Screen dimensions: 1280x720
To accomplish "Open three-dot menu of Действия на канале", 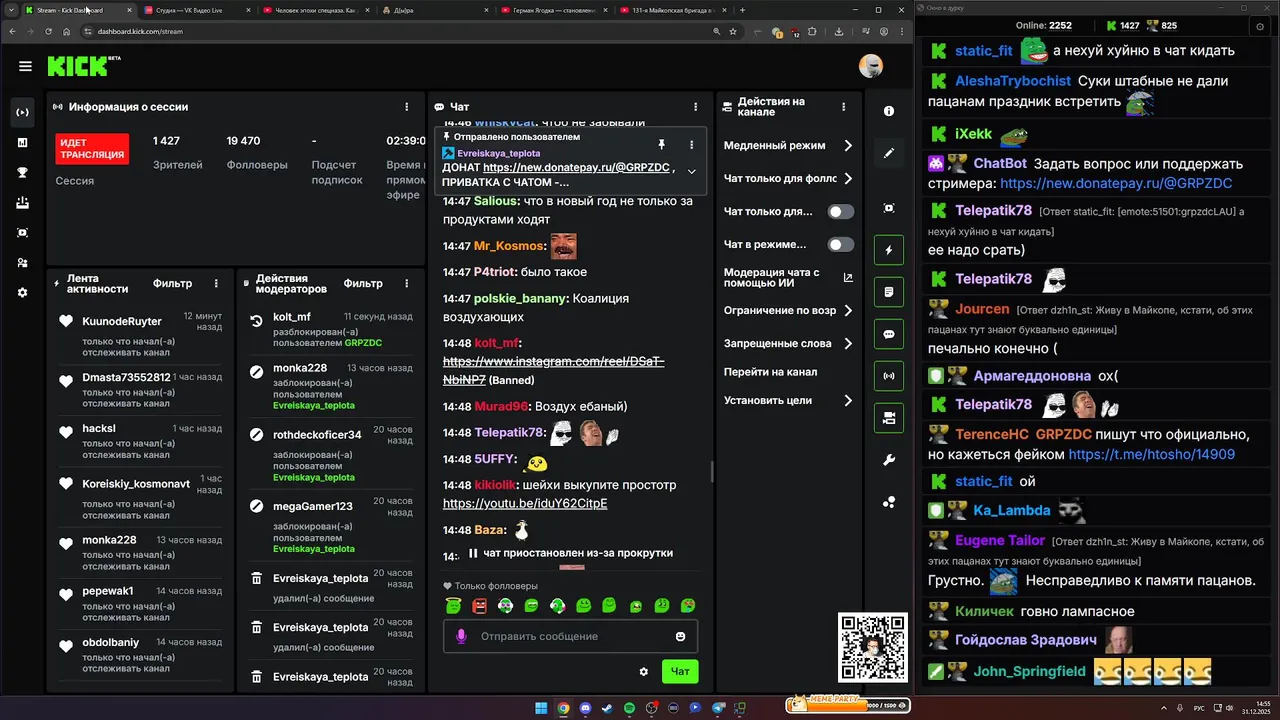I will point(845,106).
